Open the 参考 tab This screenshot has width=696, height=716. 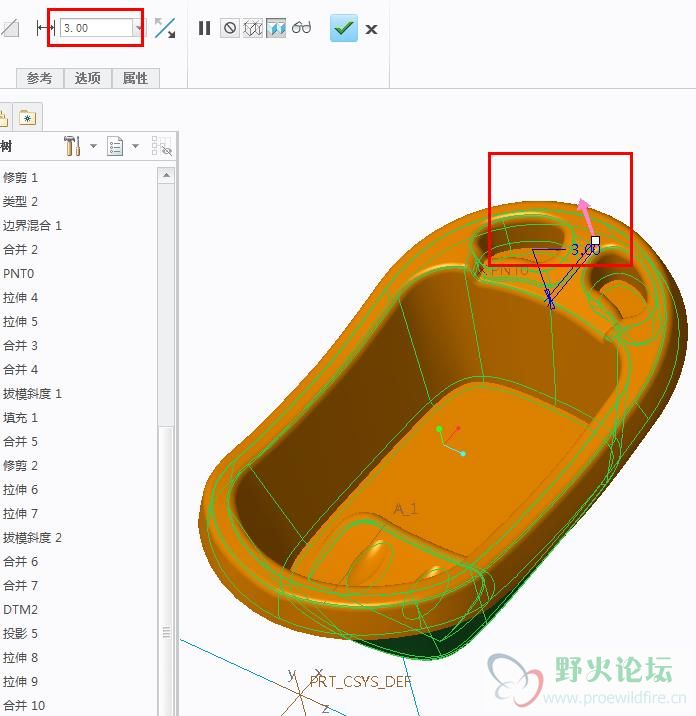coord(39,78)
